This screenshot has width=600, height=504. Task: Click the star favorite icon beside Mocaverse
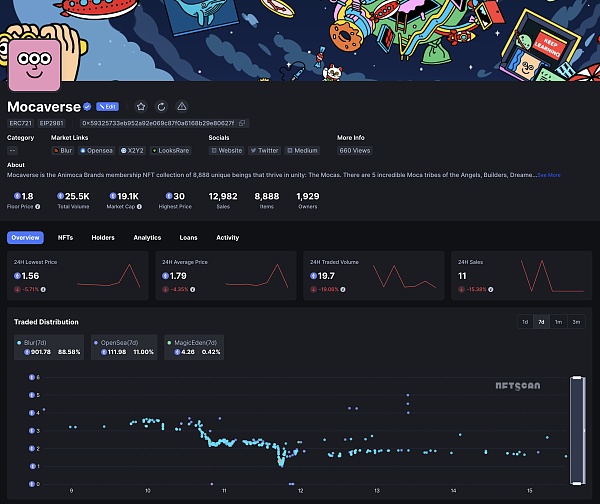(141, 106)
